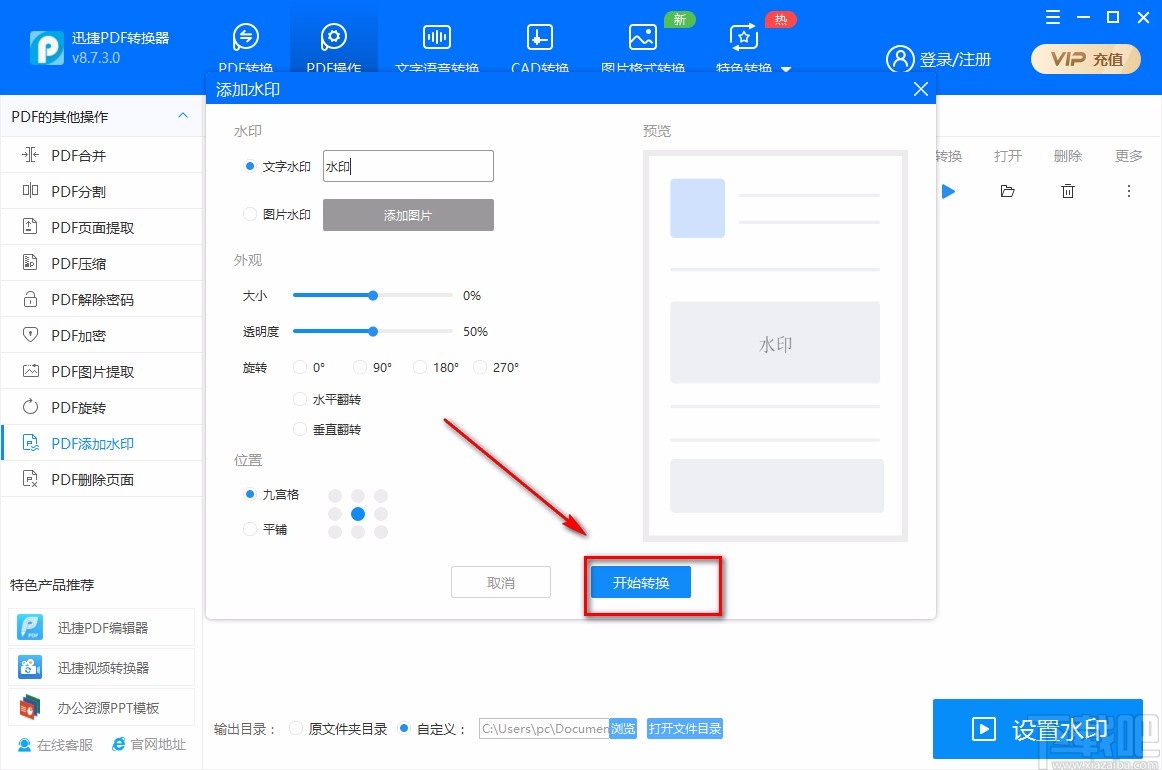
Task: Open the hamburger menu top right
Action: click(1051, 17)
